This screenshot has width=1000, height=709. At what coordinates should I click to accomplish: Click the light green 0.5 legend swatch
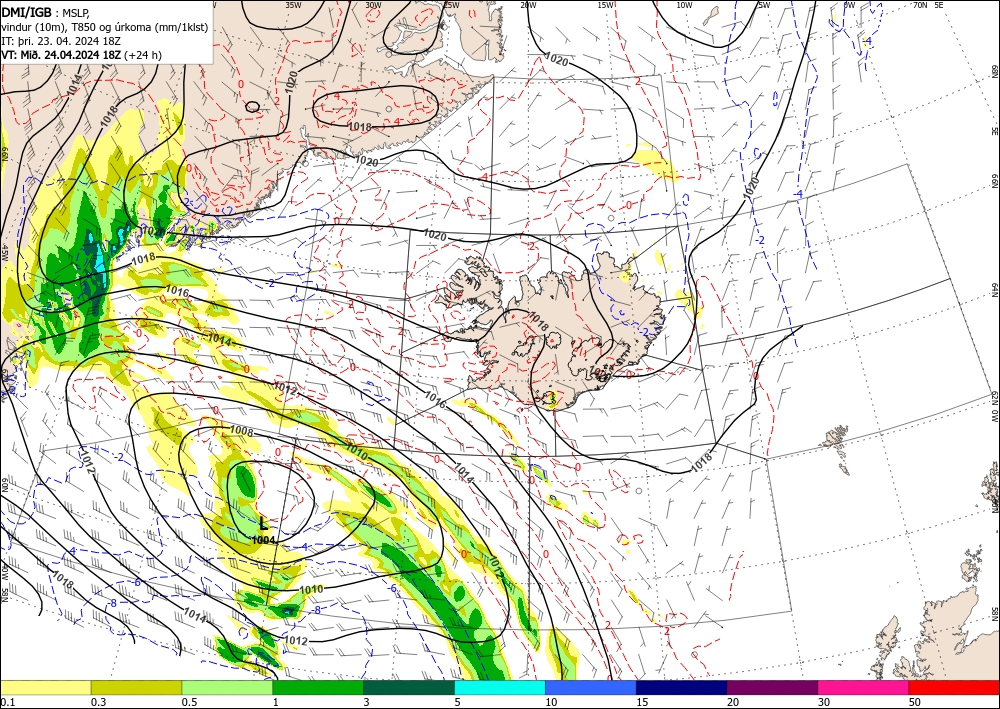click(x=227, y=687)
